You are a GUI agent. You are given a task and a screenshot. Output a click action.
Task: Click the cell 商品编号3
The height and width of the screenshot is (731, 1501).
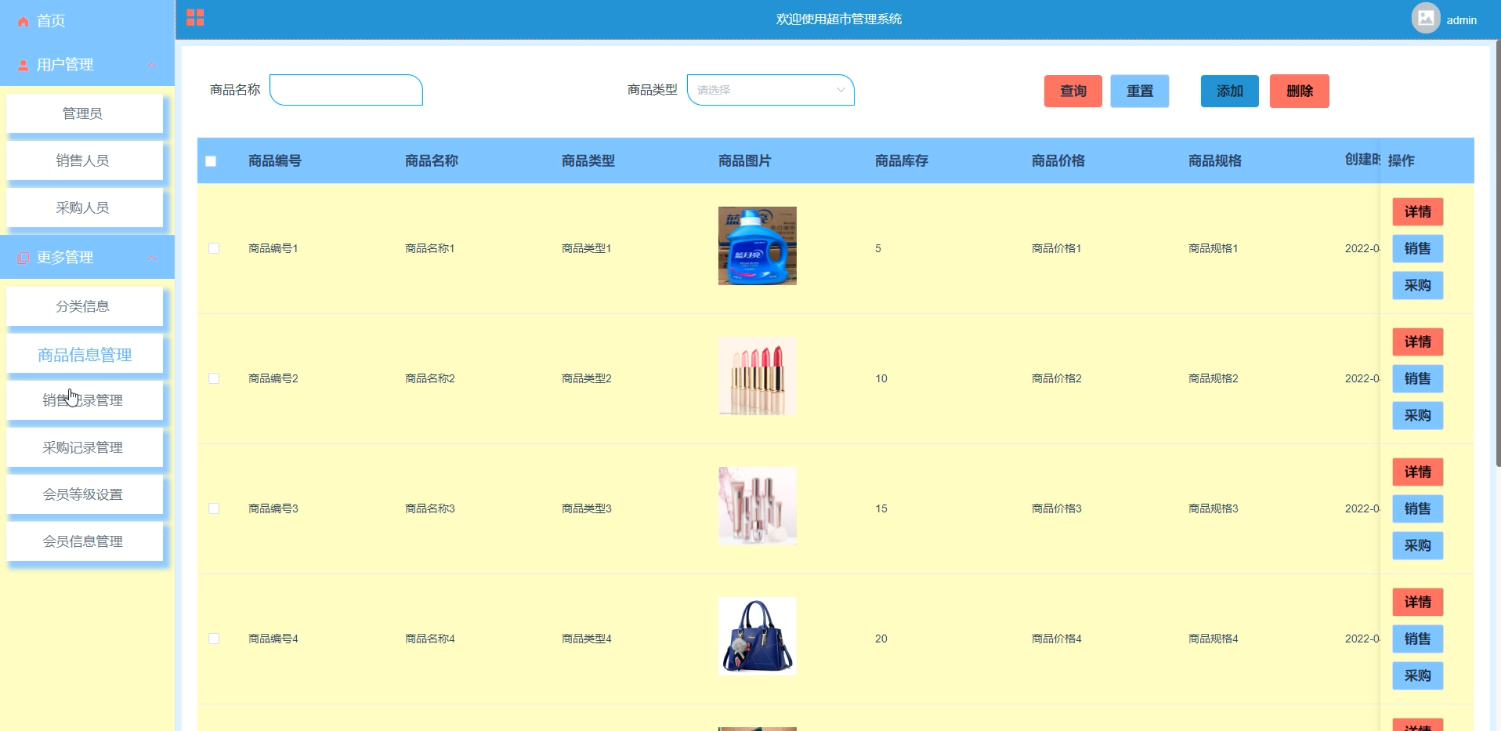coord(273,508)
